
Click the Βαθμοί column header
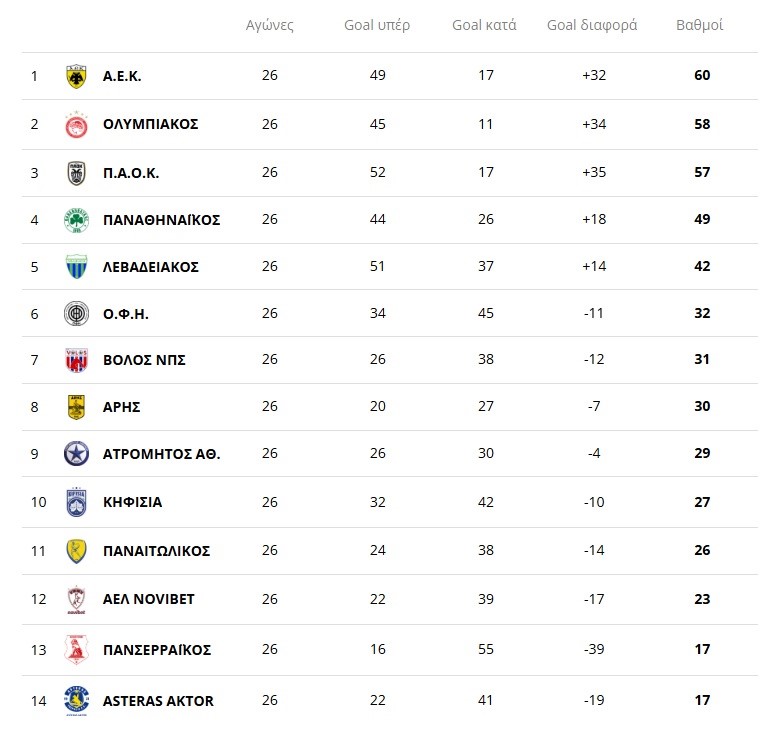pos(700,26)
